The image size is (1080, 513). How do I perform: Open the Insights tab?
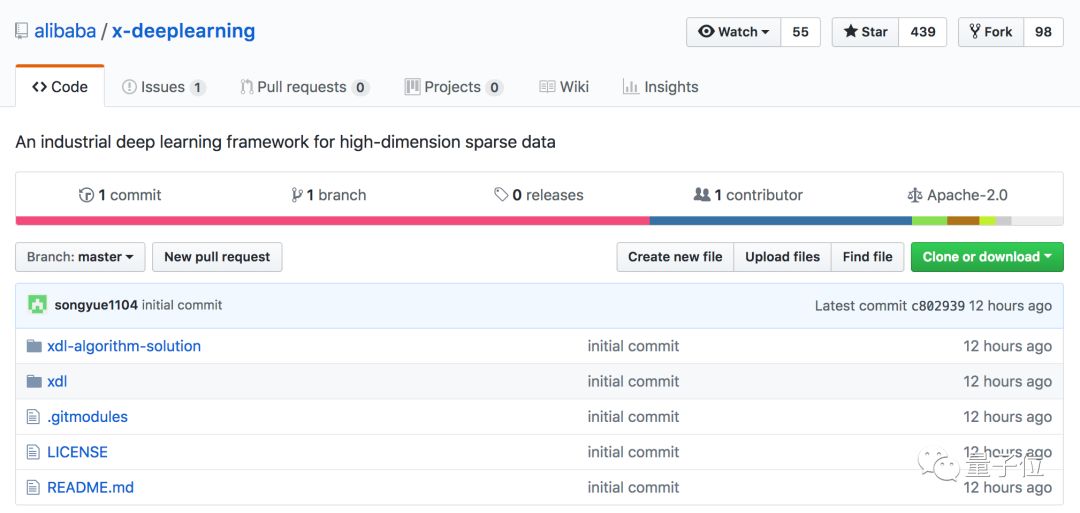pyautogui.click(x=661, y=87)
